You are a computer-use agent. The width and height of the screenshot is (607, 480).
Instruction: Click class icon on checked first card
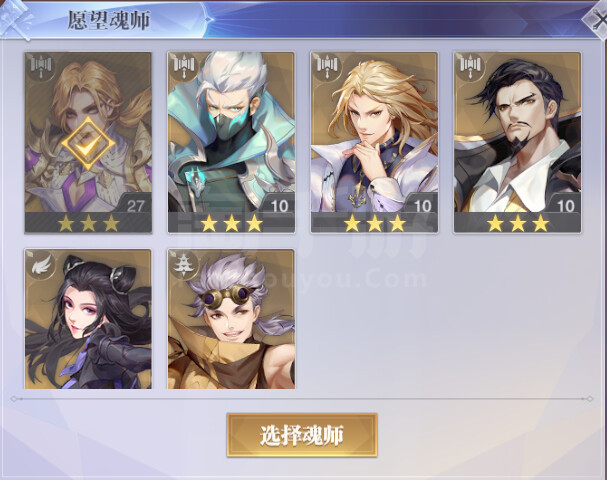pos(41,66)
